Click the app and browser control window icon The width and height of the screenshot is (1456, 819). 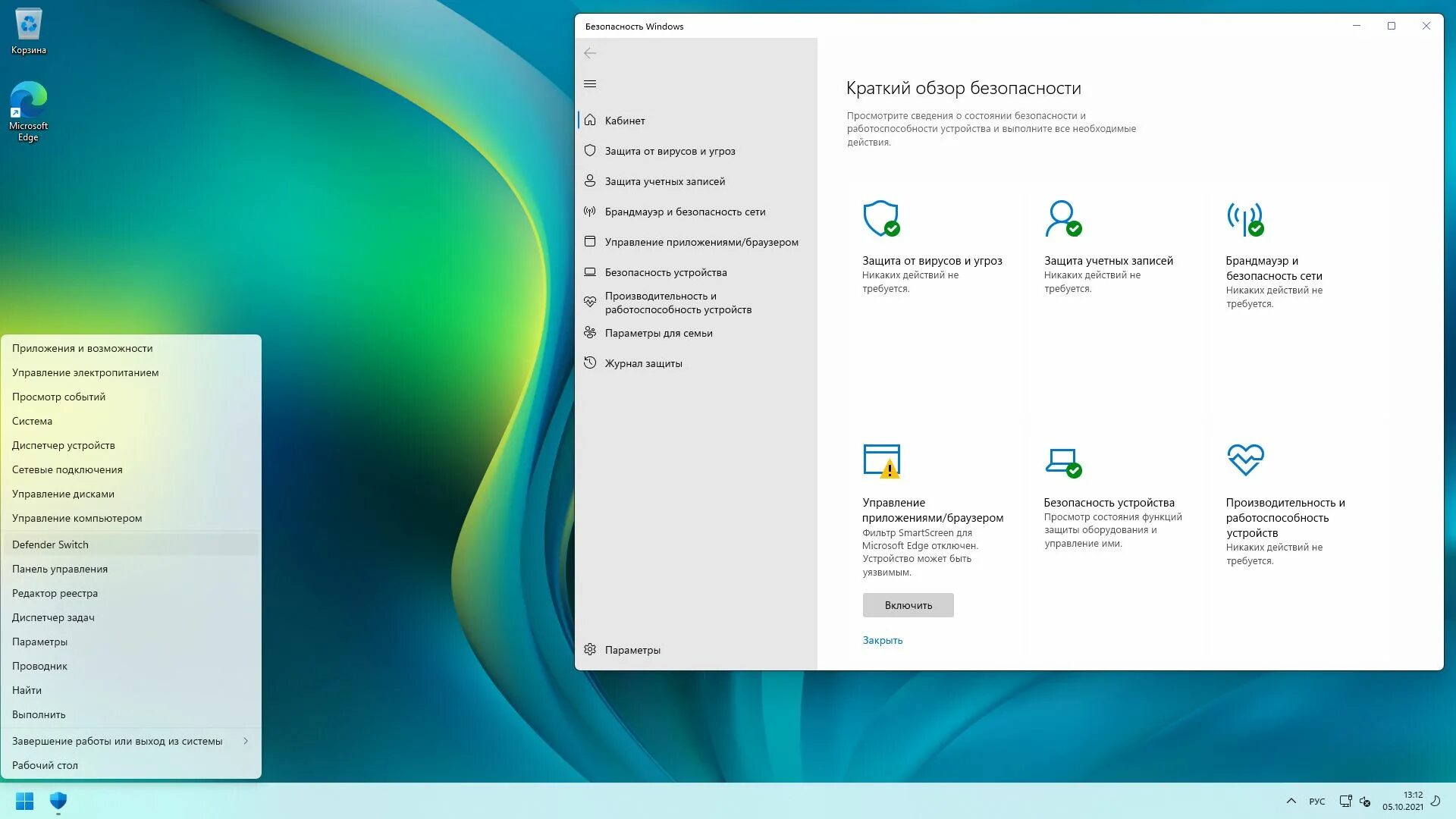pyautogui.click(x=591, y=241)
